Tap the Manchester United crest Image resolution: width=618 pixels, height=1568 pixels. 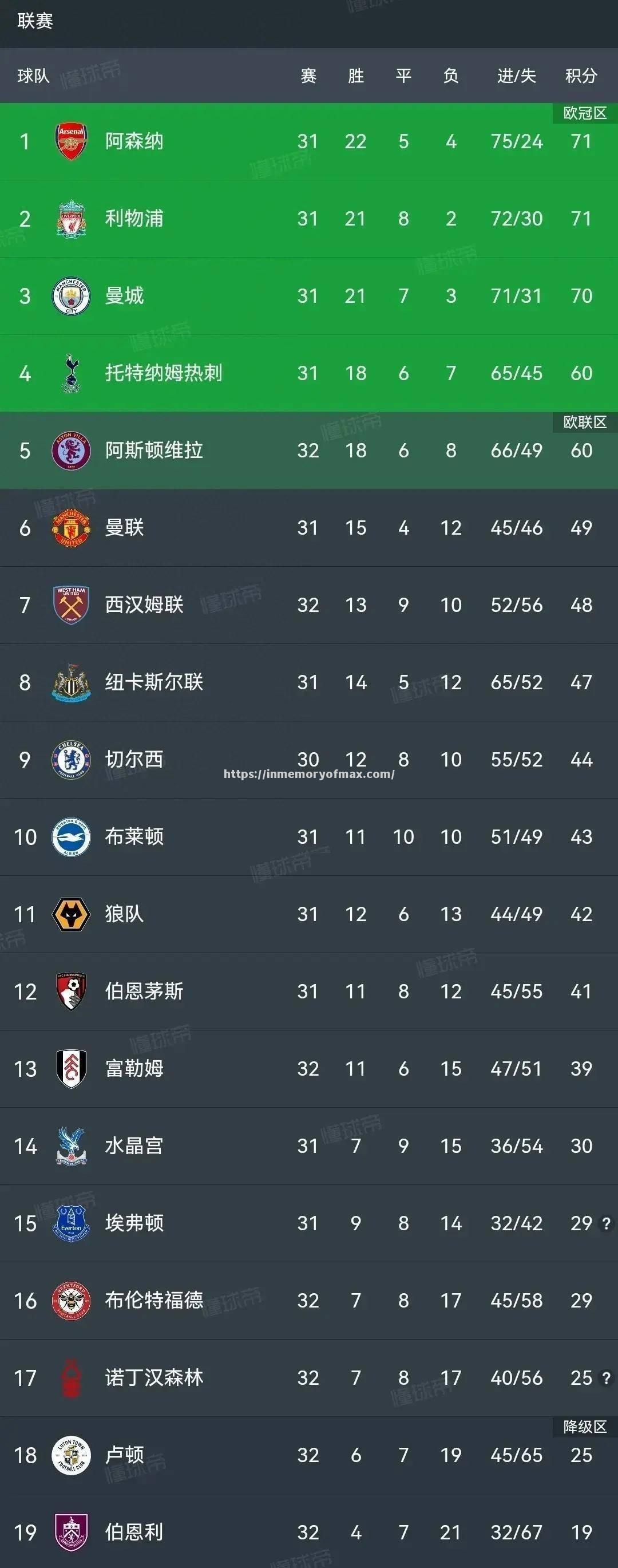[x=71, y=527]
